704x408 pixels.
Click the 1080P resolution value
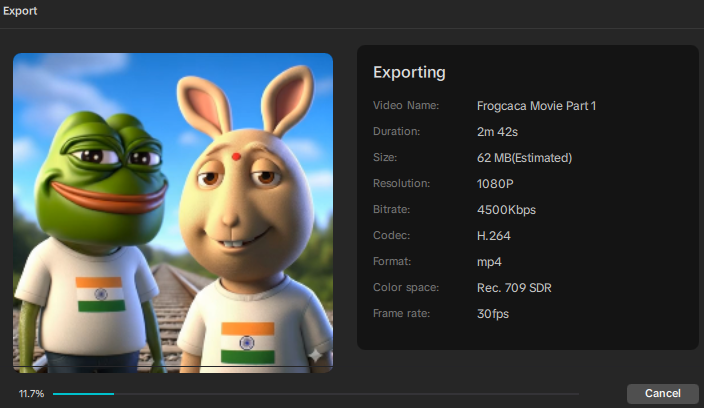tap(496, 184)
